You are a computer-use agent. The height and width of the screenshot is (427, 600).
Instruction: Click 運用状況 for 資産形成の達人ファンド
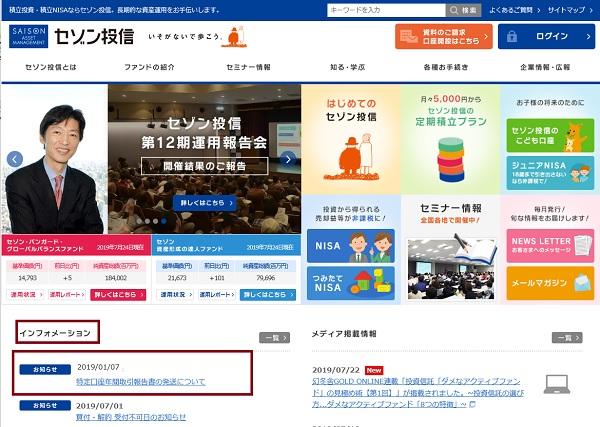point(175,295)
